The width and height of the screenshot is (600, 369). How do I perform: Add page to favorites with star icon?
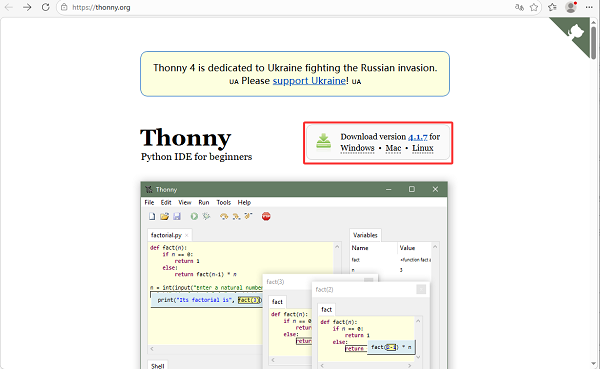[x=534, y=7]
